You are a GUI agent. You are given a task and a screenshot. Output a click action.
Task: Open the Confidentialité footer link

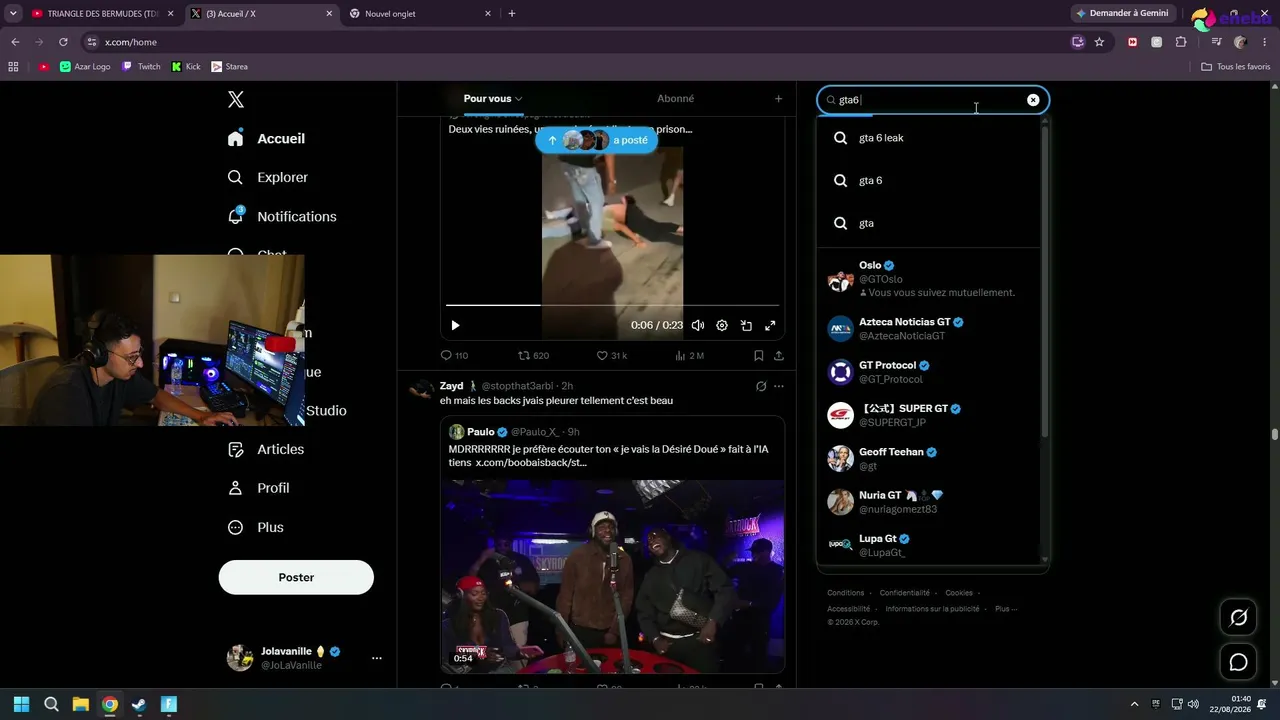pyautogui.click(x=905, y=593)
